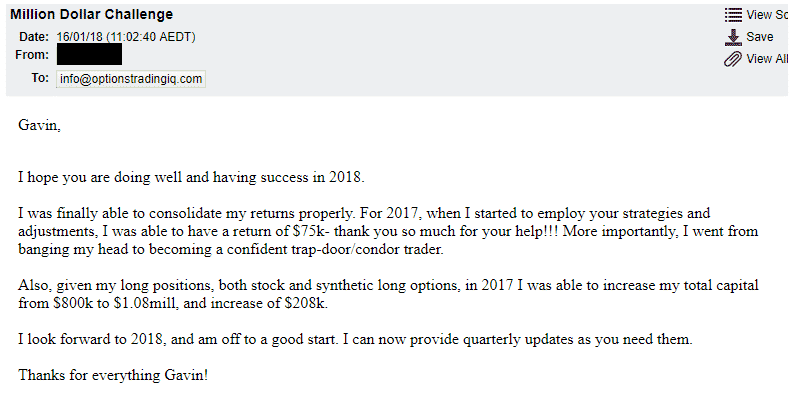797x404 pixels.
Task: Open the View Source text link
Action: coord(767,15)
